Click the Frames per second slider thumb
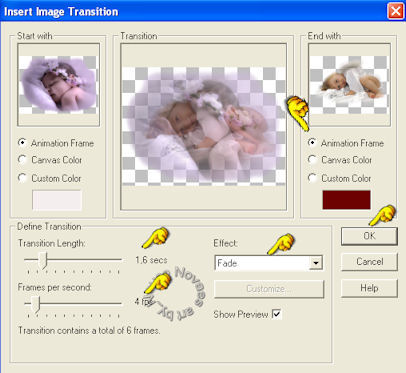Viewport: 406px width, 373px height. pos(35,305)
